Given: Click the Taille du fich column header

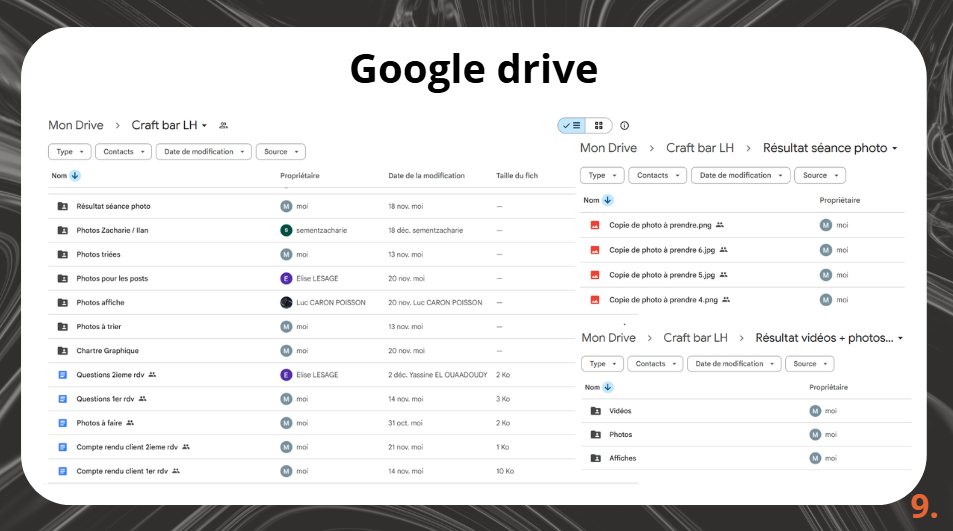Looking at the screenshot, I should (516, 176).
